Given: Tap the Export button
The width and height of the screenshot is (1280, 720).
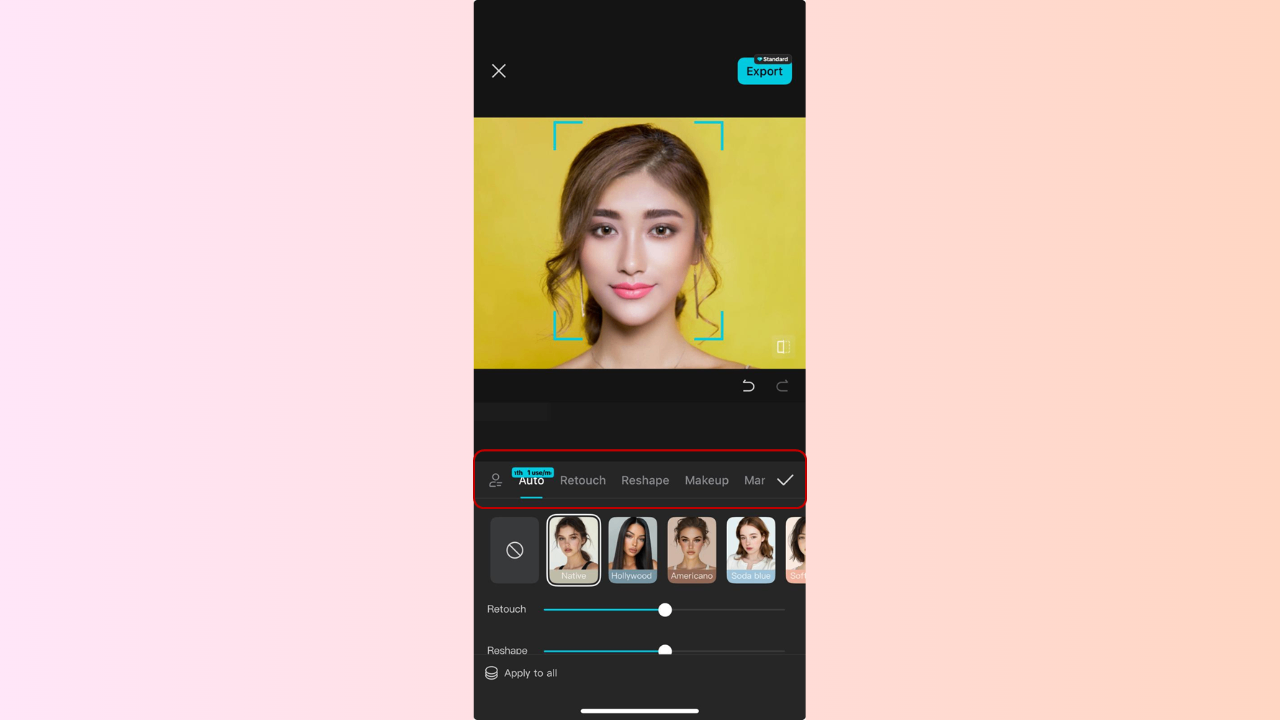Looking at the screenshot, I should click(764, 71).
